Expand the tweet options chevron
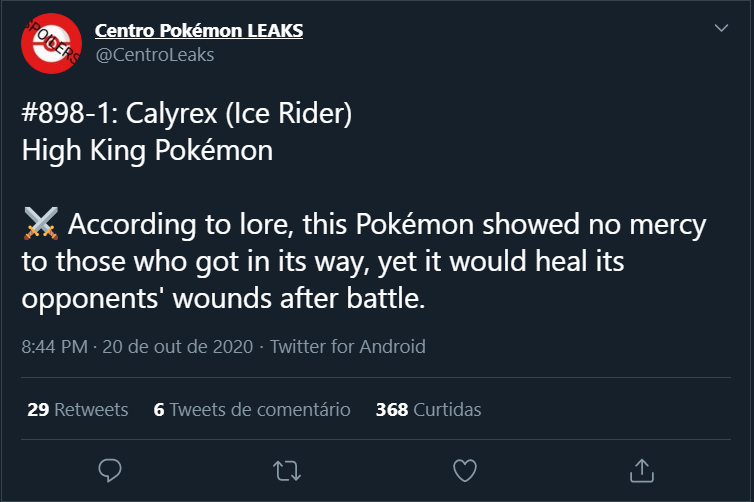This screenshot has height=502, width=754. click(x=721, y=30)
